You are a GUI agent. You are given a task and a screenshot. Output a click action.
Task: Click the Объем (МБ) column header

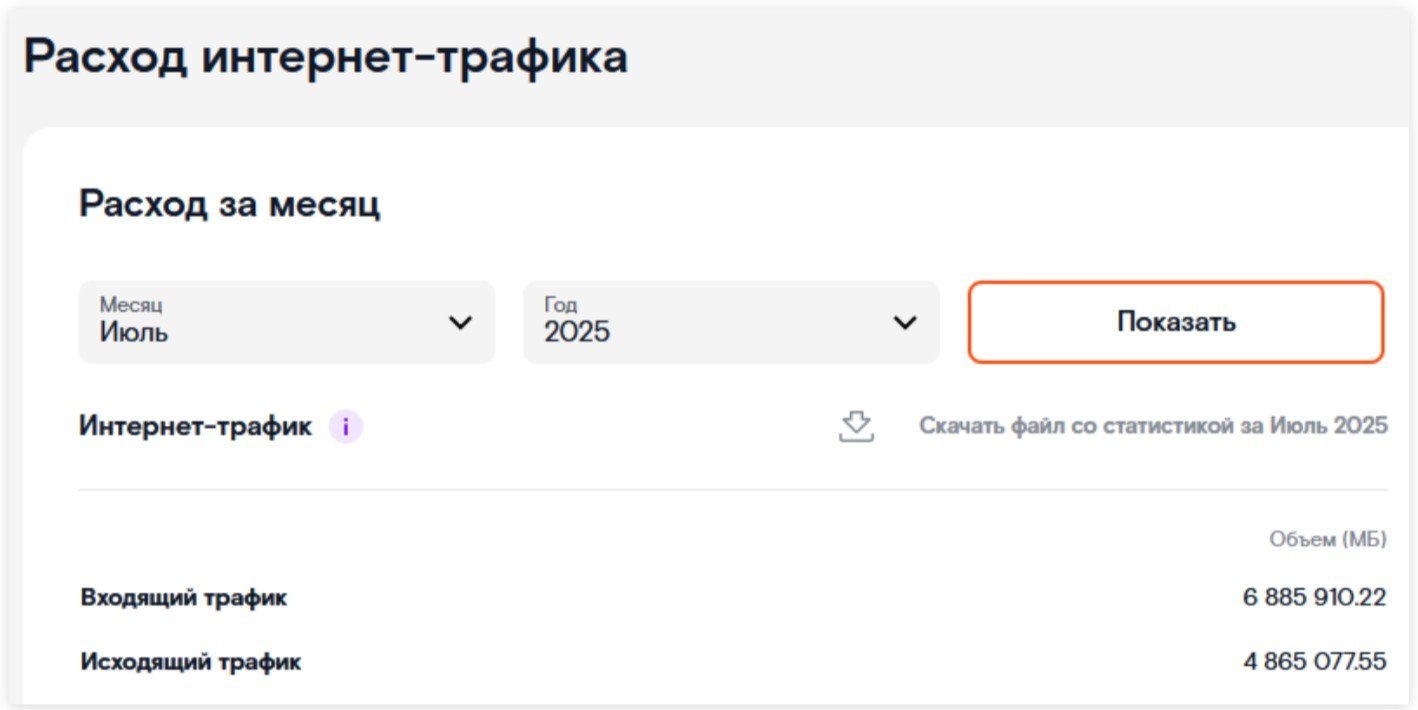tap(1328, 540)
